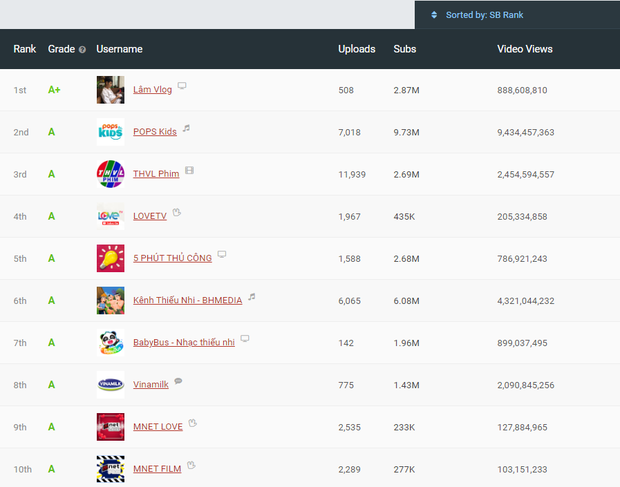The width and height of the screenshot is (620, 487).
Task: Click the BabyBus panda avatar thumbnail
Action: 110,343
